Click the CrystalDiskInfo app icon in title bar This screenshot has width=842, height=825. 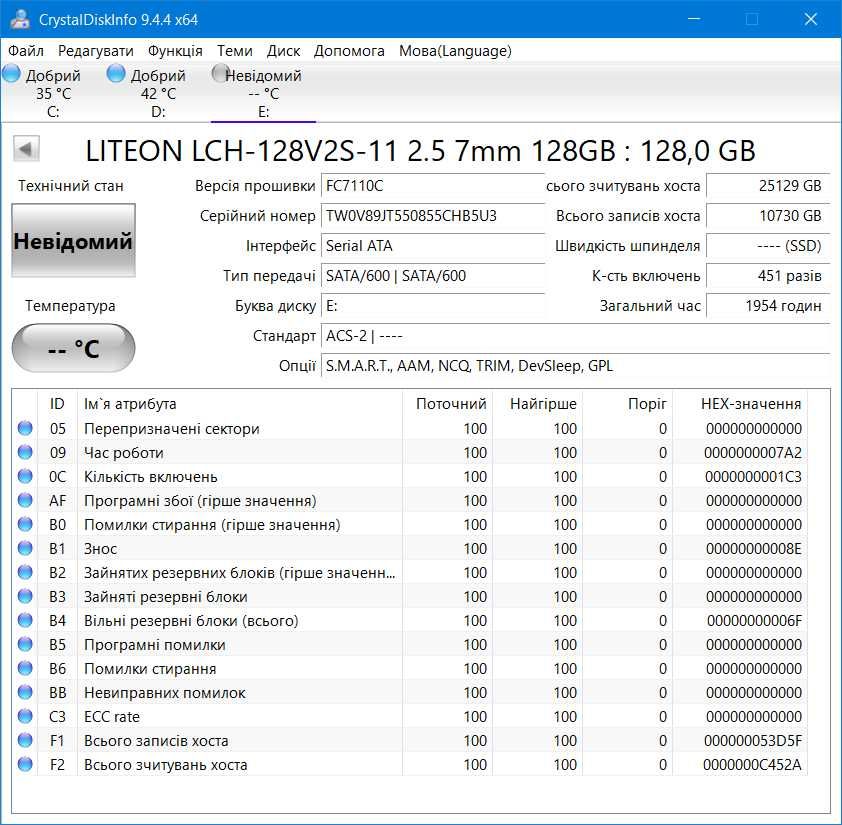pos(20,19)
